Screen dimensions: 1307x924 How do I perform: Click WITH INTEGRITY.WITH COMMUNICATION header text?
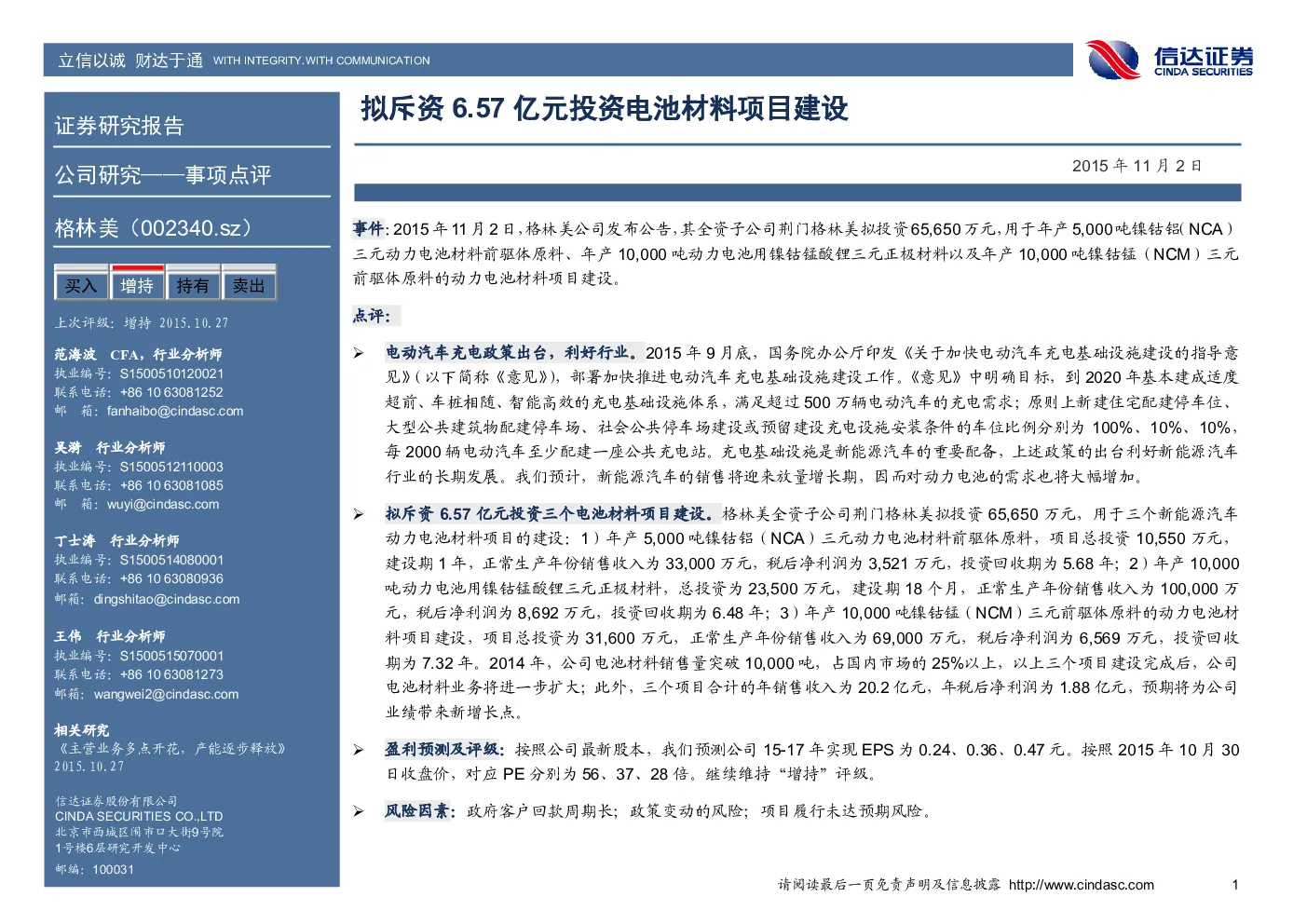click(x=321, y=61)
